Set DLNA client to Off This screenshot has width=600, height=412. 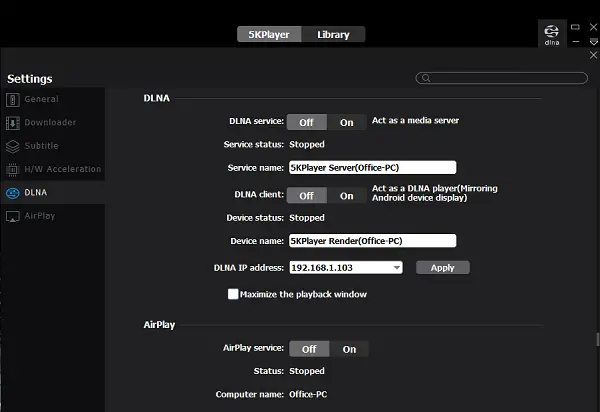pos(307,195)
